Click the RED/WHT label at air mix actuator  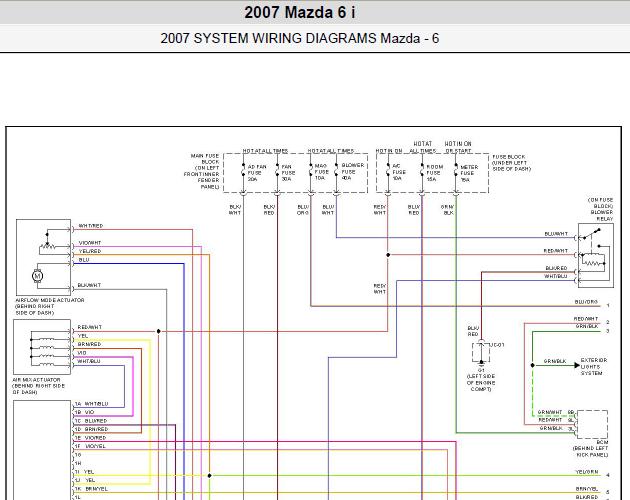pyautogui.click(x=90, y=327)
